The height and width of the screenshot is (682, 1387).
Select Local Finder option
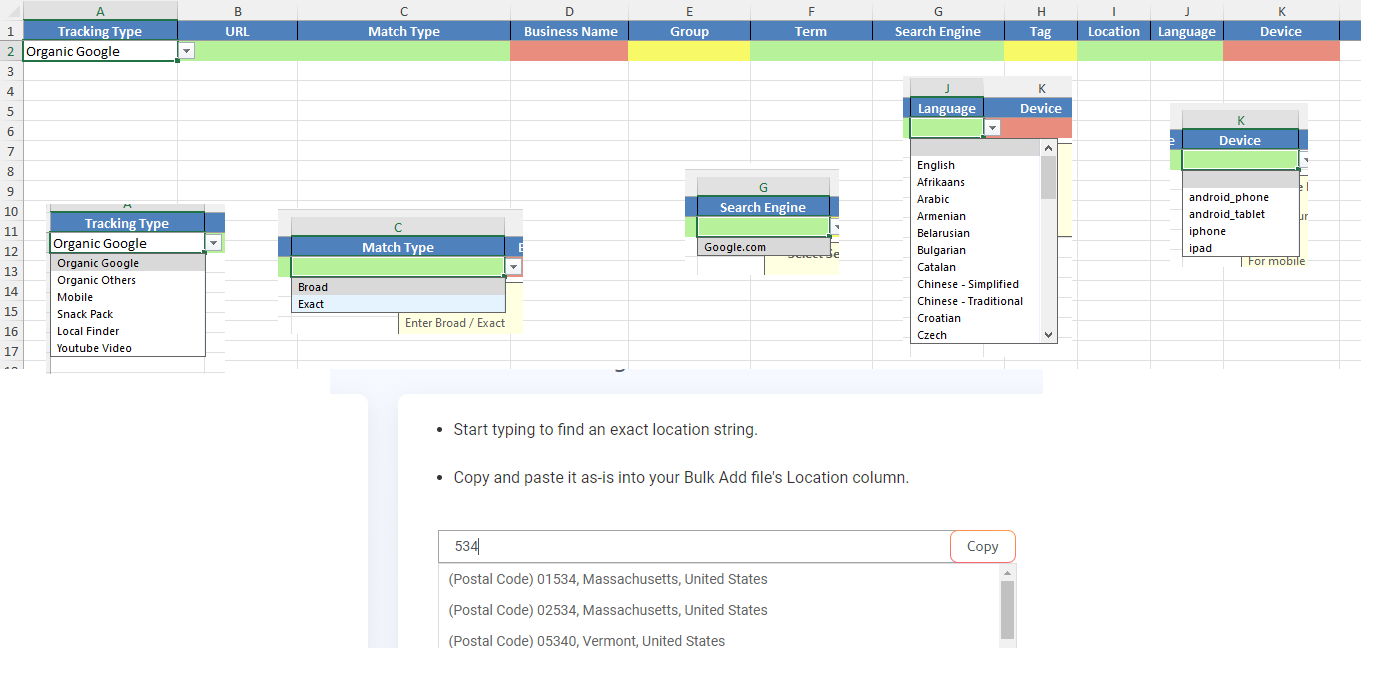click(x=128, y=332)
